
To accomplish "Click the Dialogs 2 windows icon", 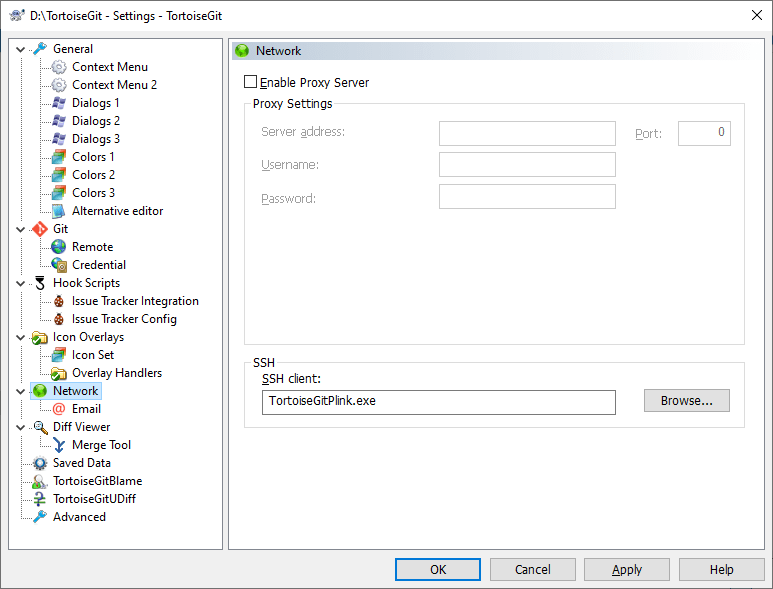I will pos(59,121).
